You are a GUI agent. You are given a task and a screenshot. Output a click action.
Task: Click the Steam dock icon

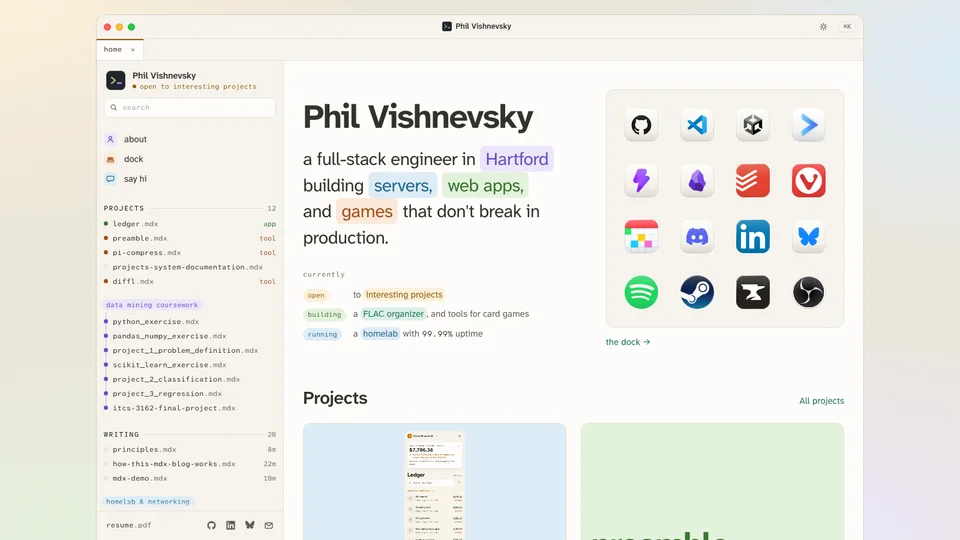click(x=697, y=292)
